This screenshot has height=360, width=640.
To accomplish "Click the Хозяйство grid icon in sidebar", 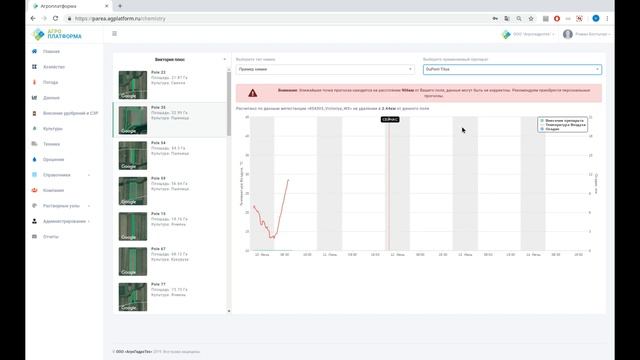I will pos(34,67).
